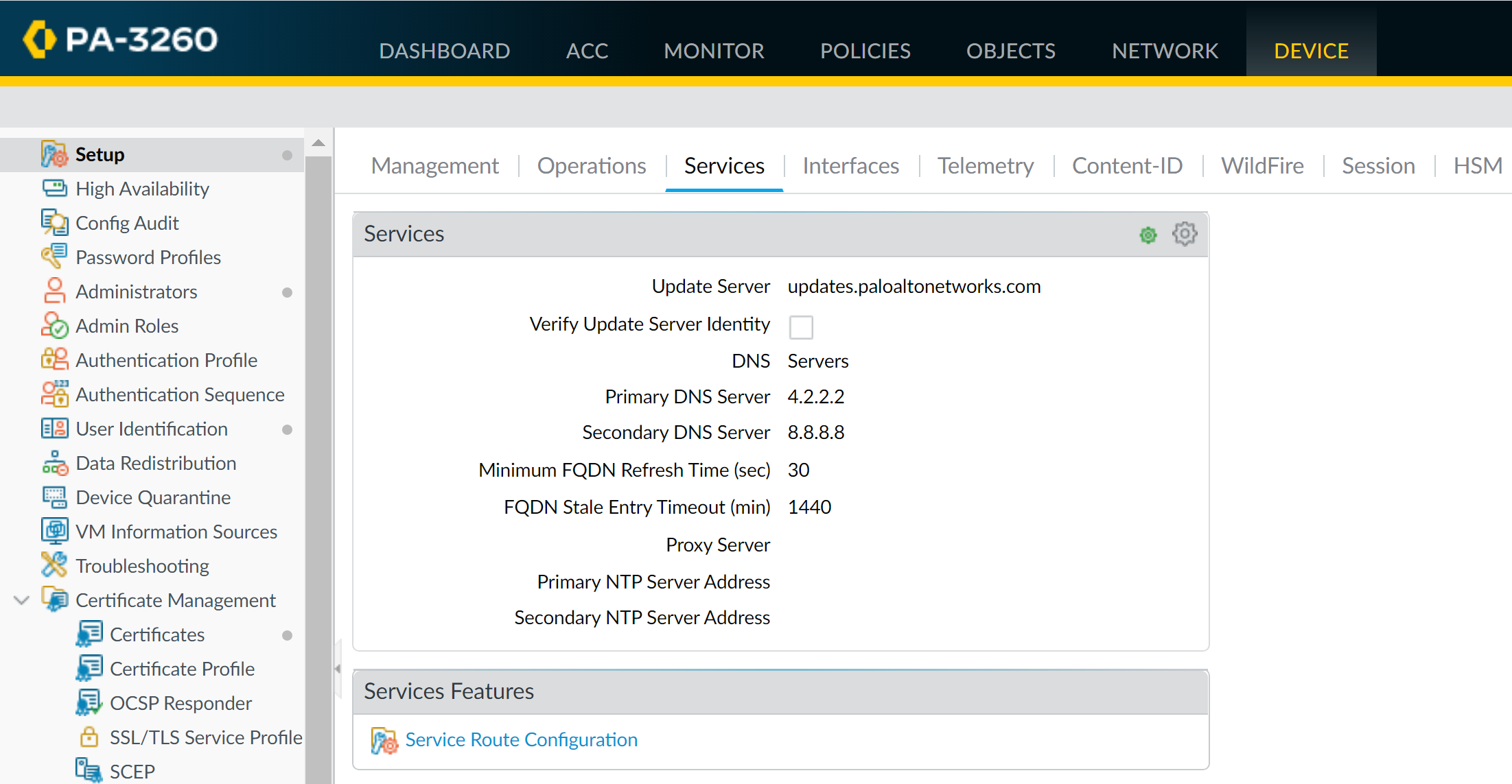Collapse the Certificate Management tree node
1512x784 pixels.
(21, 600)
